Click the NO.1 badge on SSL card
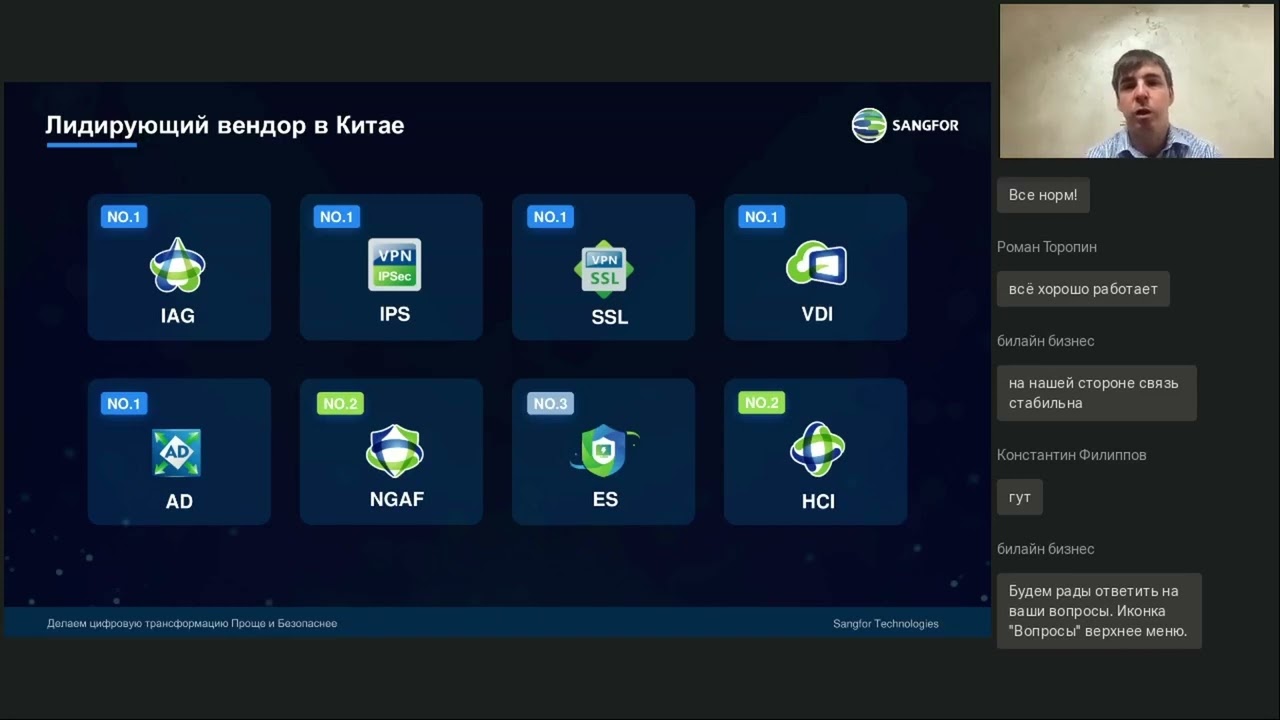1280x720 pixels. click(550, 217)
